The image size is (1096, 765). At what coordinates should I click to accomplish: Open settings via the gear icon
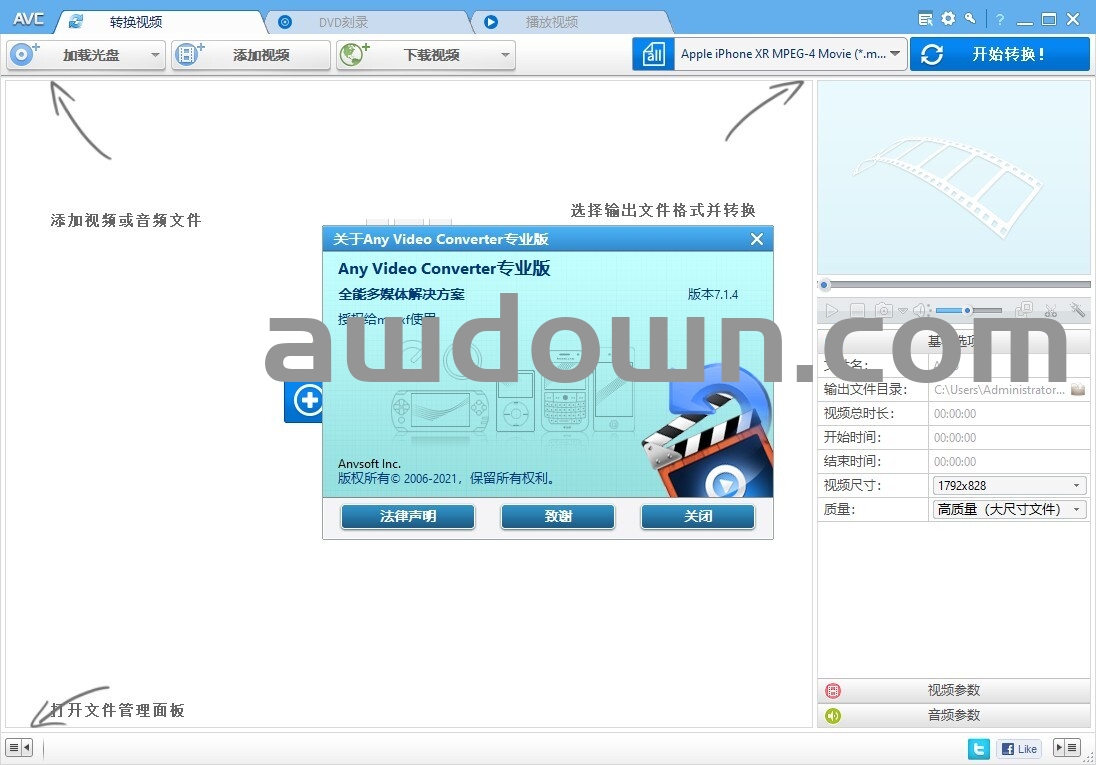pos(948,18)
